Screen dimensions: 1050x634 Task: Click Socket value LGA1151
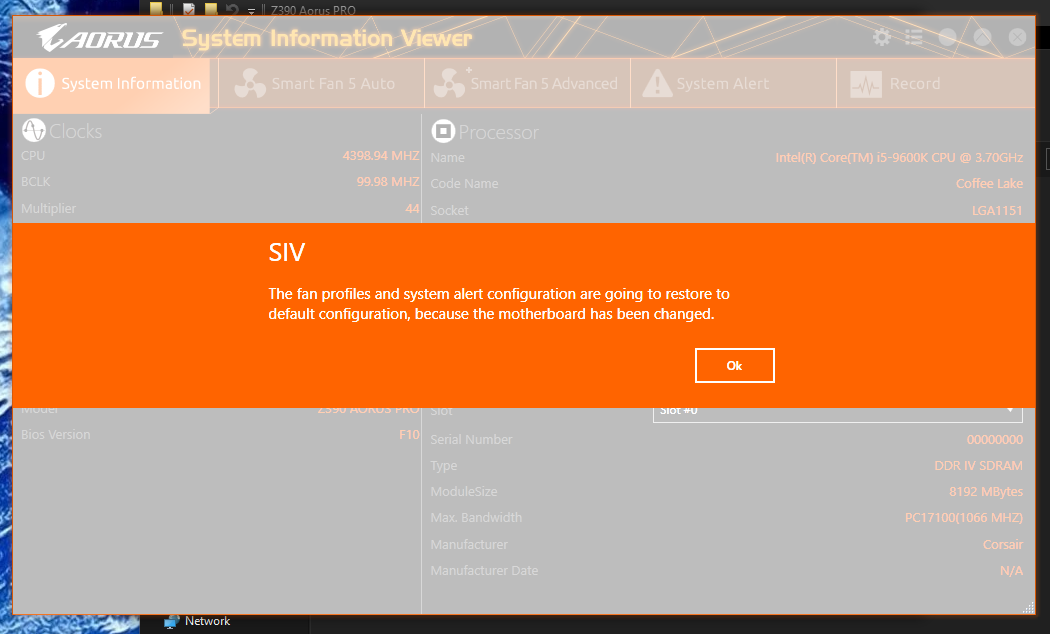(997, 210)
